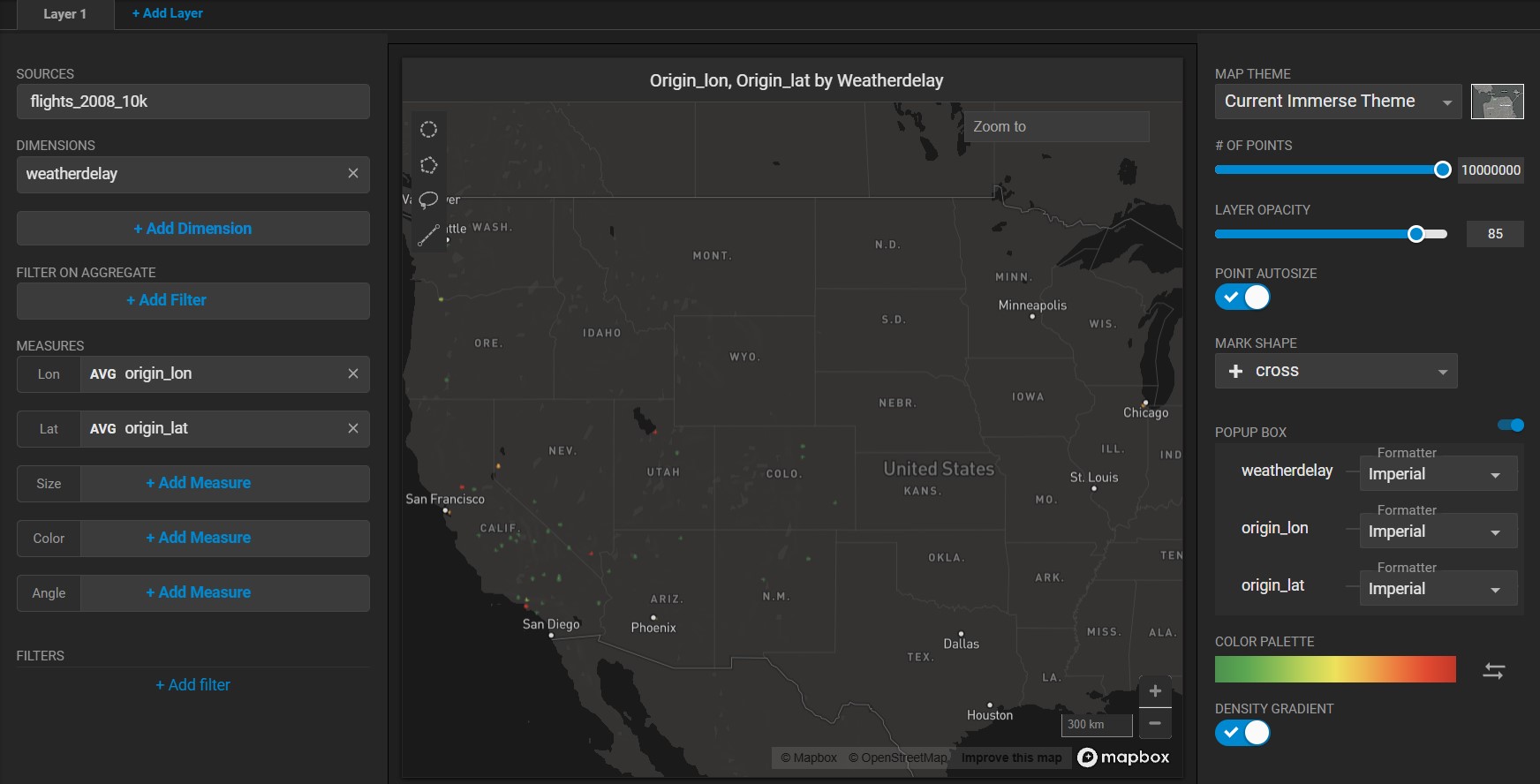Expand the Mark Shape cross dropdown
The height and width of the screenshot is (784, 1540).
pos(1335,372)
